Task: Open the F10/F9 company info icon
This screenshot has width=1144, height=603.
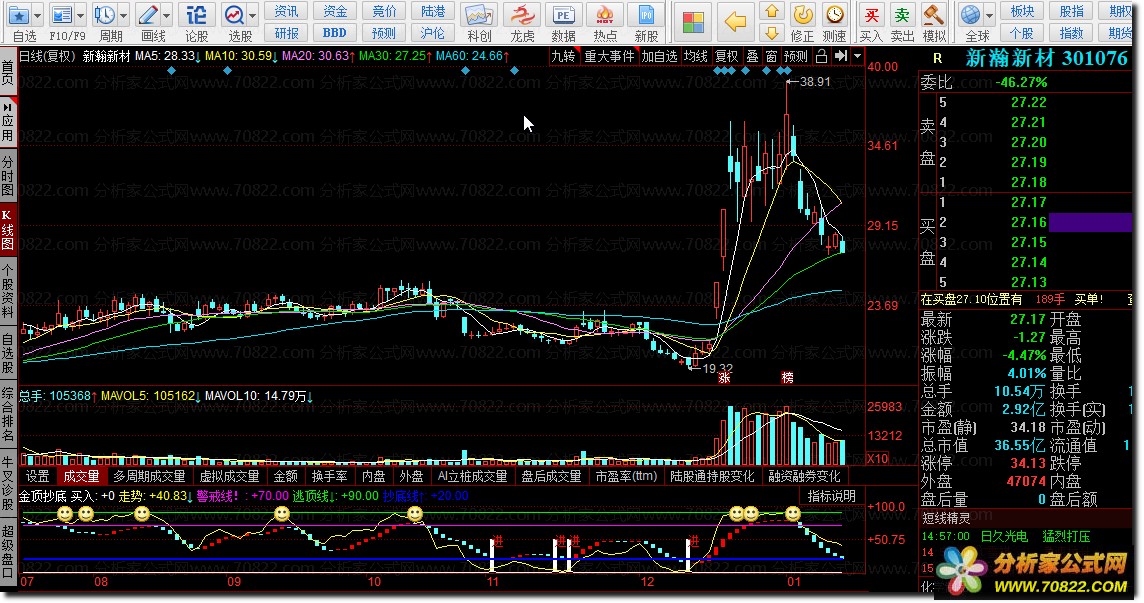Action: (x=62, y=15)
